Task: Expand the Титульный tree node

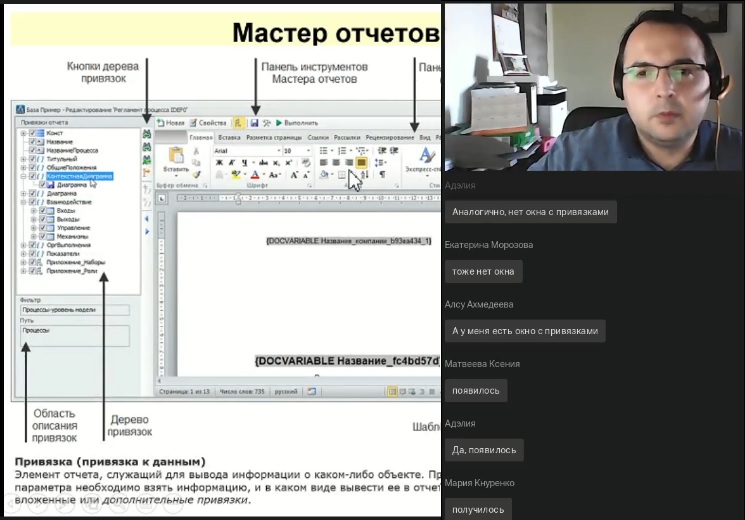Action: (x=23, y=159)
